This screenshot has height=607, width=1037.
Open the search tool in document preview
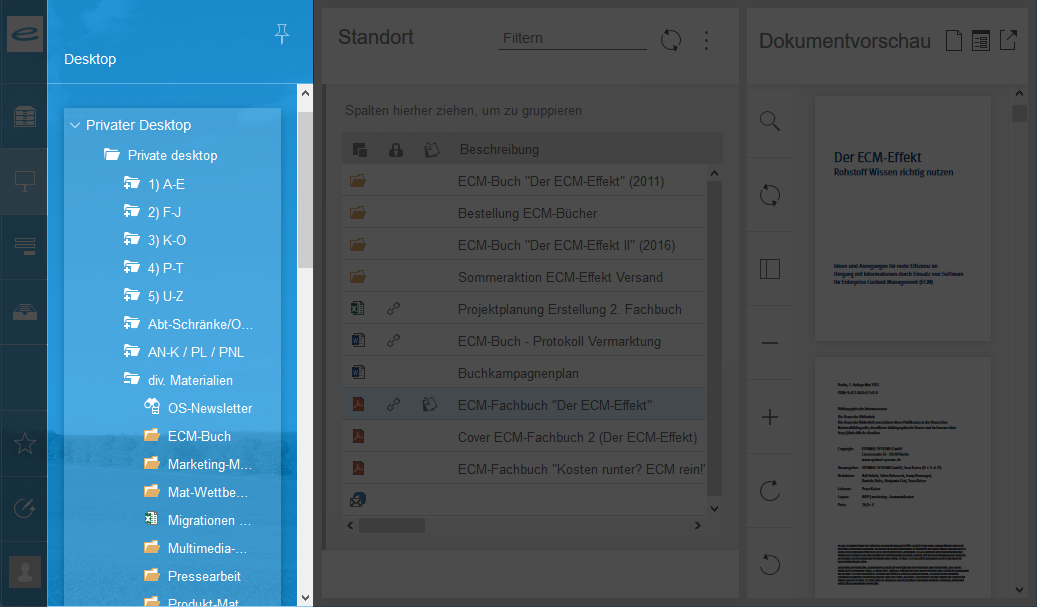click(x=770, y=122)
